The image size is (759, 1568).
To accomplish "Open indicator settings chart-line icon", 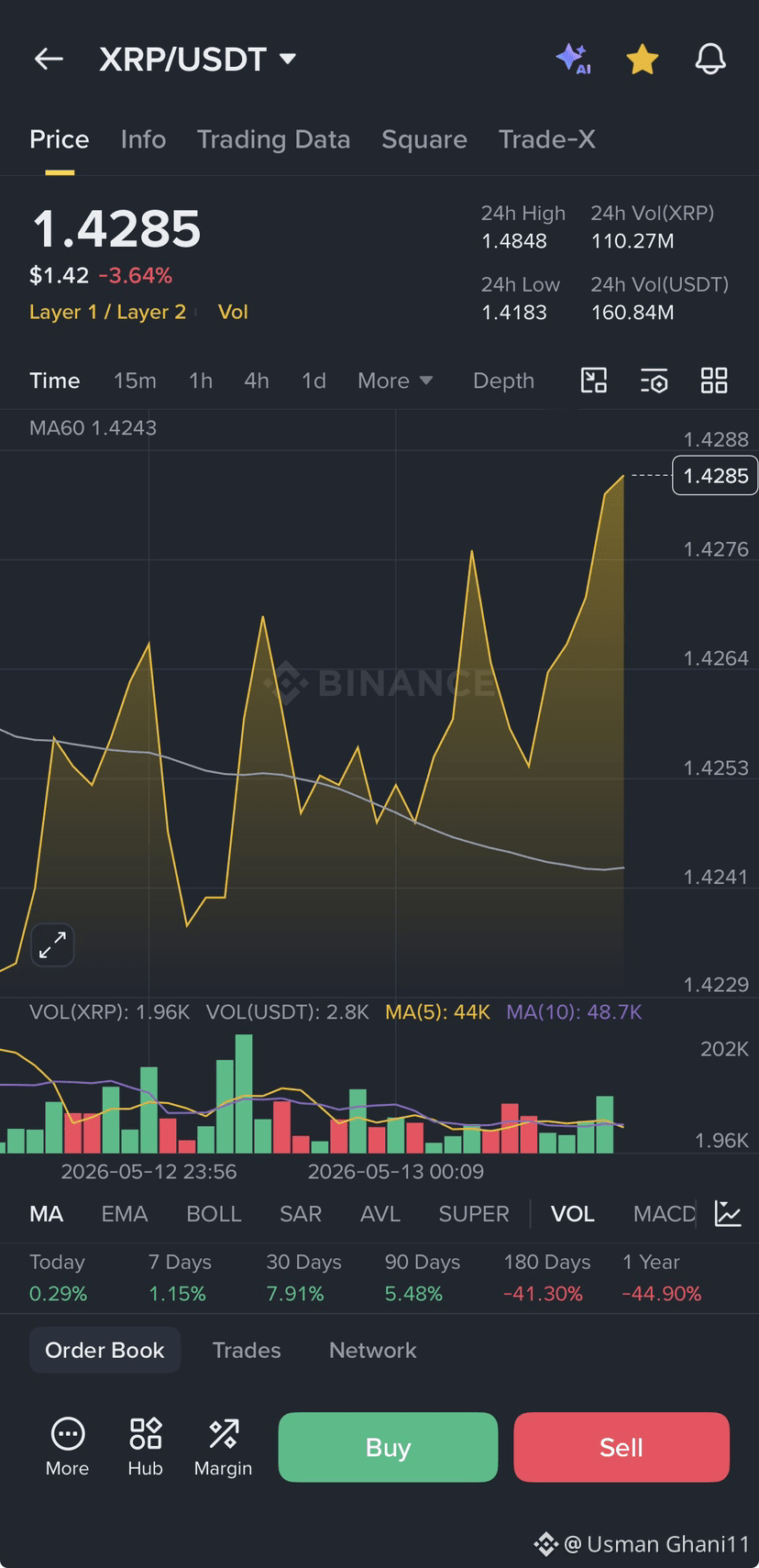I will pos(728,1213).
